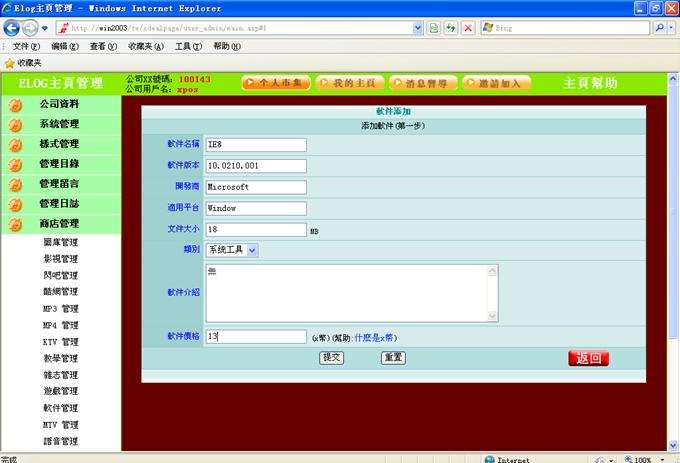Expand the address bar URL history dropdown

[417, 28]
